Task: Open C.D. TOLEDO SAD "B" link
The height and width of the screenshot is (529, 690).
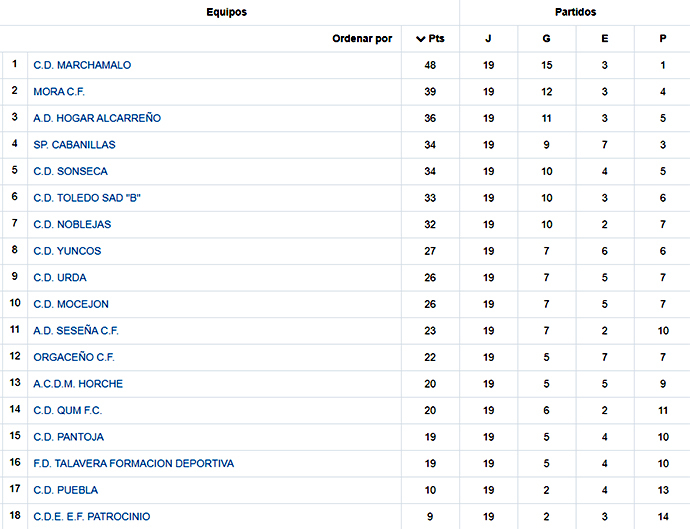Action: [x=87, y=198]
